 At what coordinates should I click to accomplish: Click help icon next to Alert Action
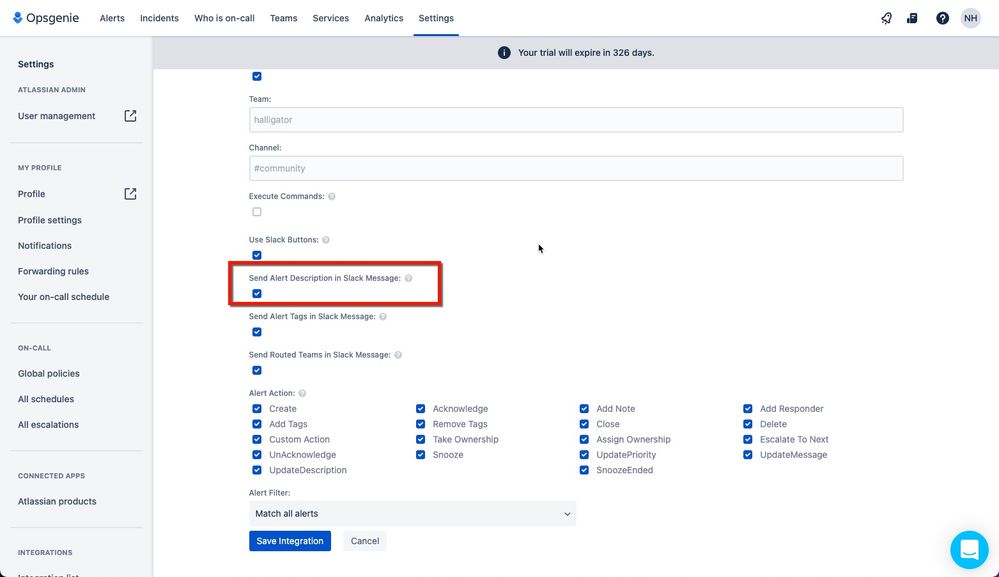303,394
